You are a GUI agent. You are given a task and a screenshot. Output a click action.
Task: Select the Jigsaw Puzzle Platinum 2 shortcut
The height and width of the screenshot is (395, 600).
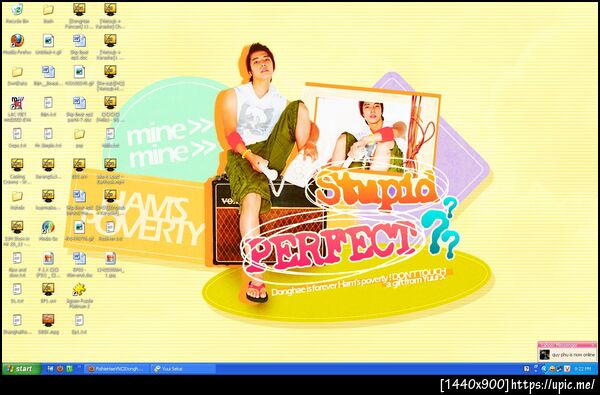[x=79, y=295]
